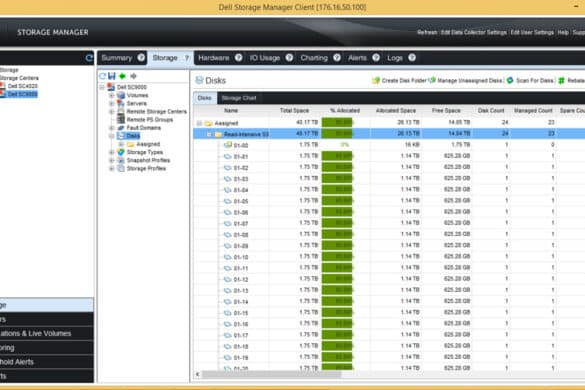This screenshot has height=390, width=585.
Task: Select the Disks sub-tab
Action: click(x=204, y=98)
